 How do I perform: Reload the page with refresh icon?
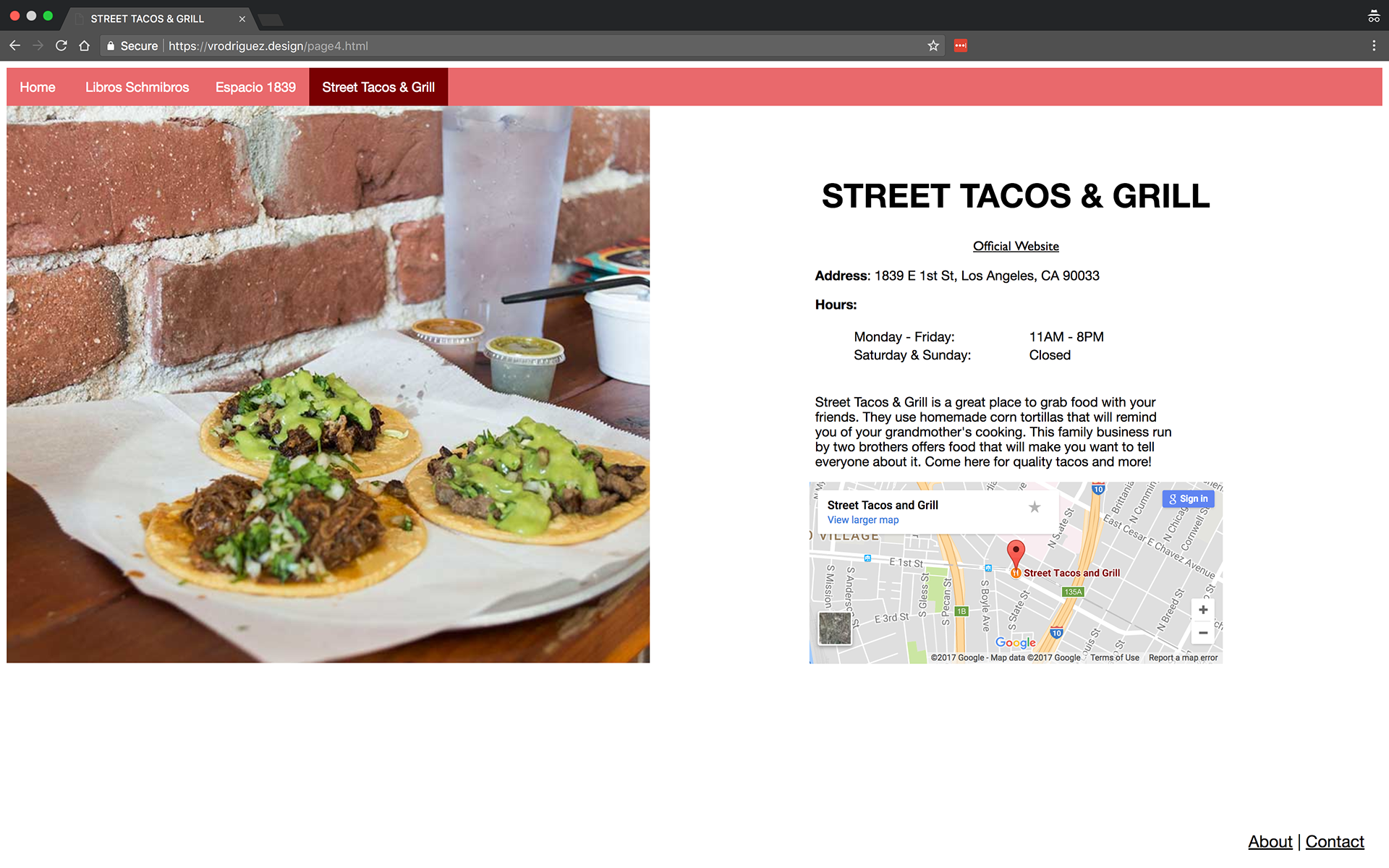tap(61, 46)
